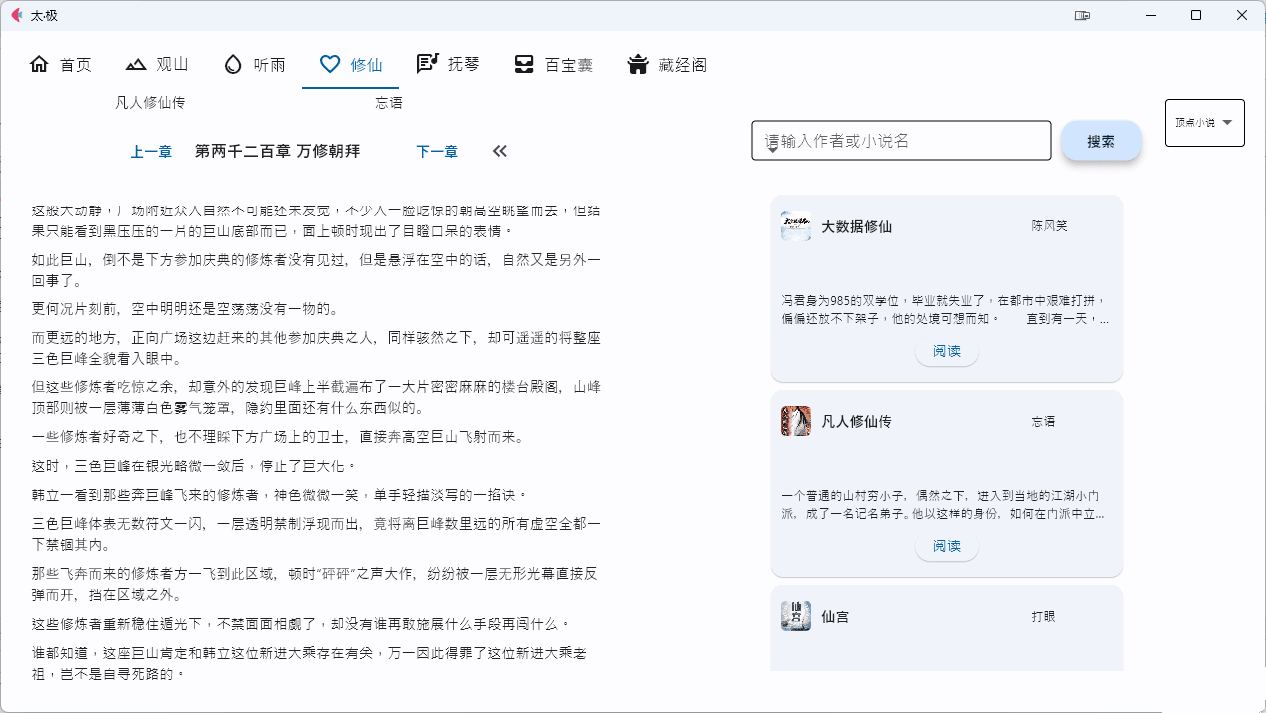Collapse panel with double left chevron
The image size is (1266, 713).
[500, 151]
